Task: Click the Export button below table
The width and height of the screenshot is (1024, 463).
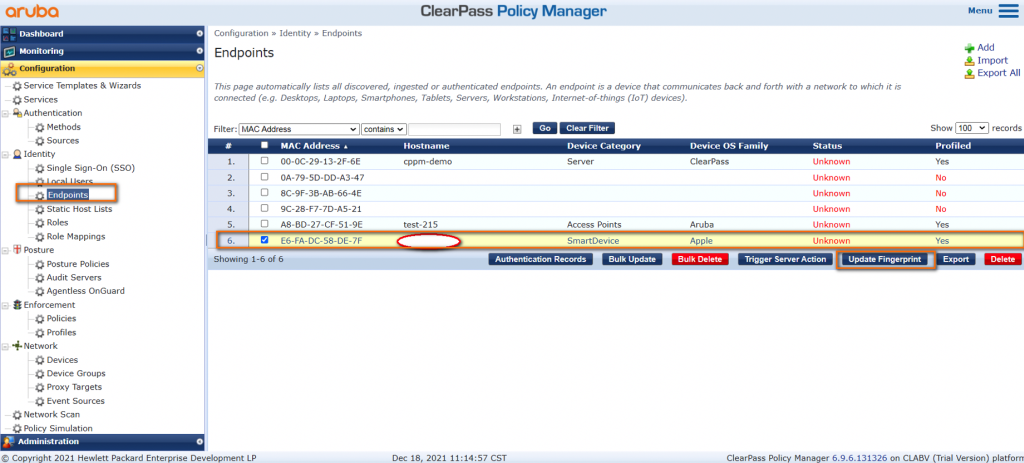Action: [x=956, y=259]
